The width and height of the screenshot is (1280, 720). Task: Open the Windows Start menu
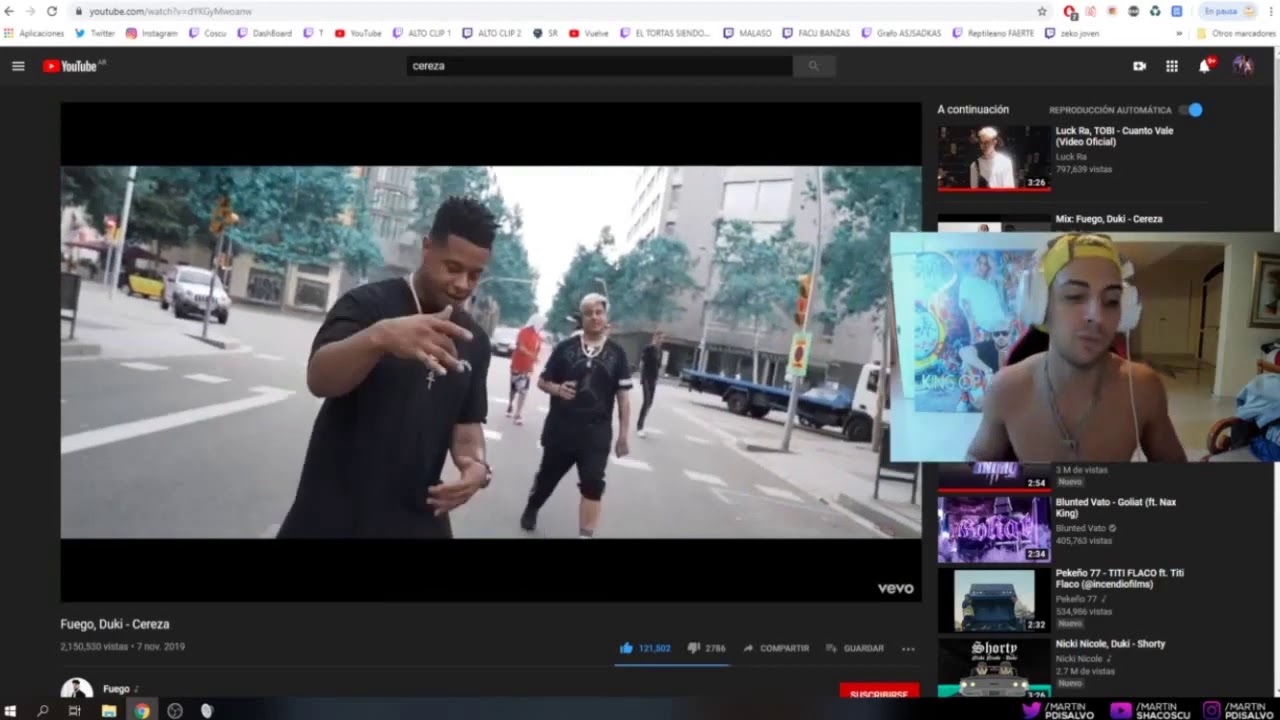(12, 711)
